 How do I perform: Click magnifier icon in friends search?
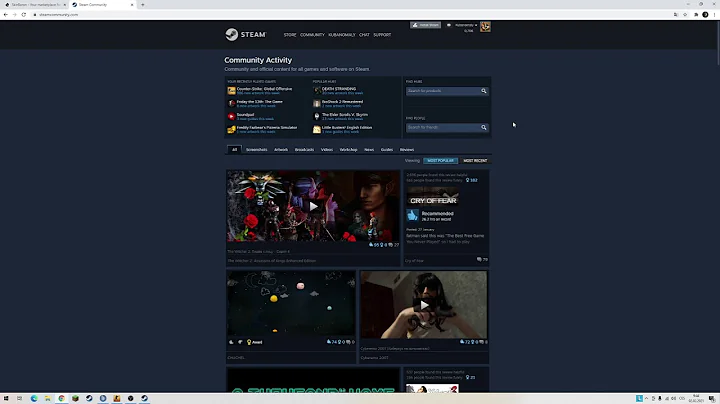pos(484,127)
